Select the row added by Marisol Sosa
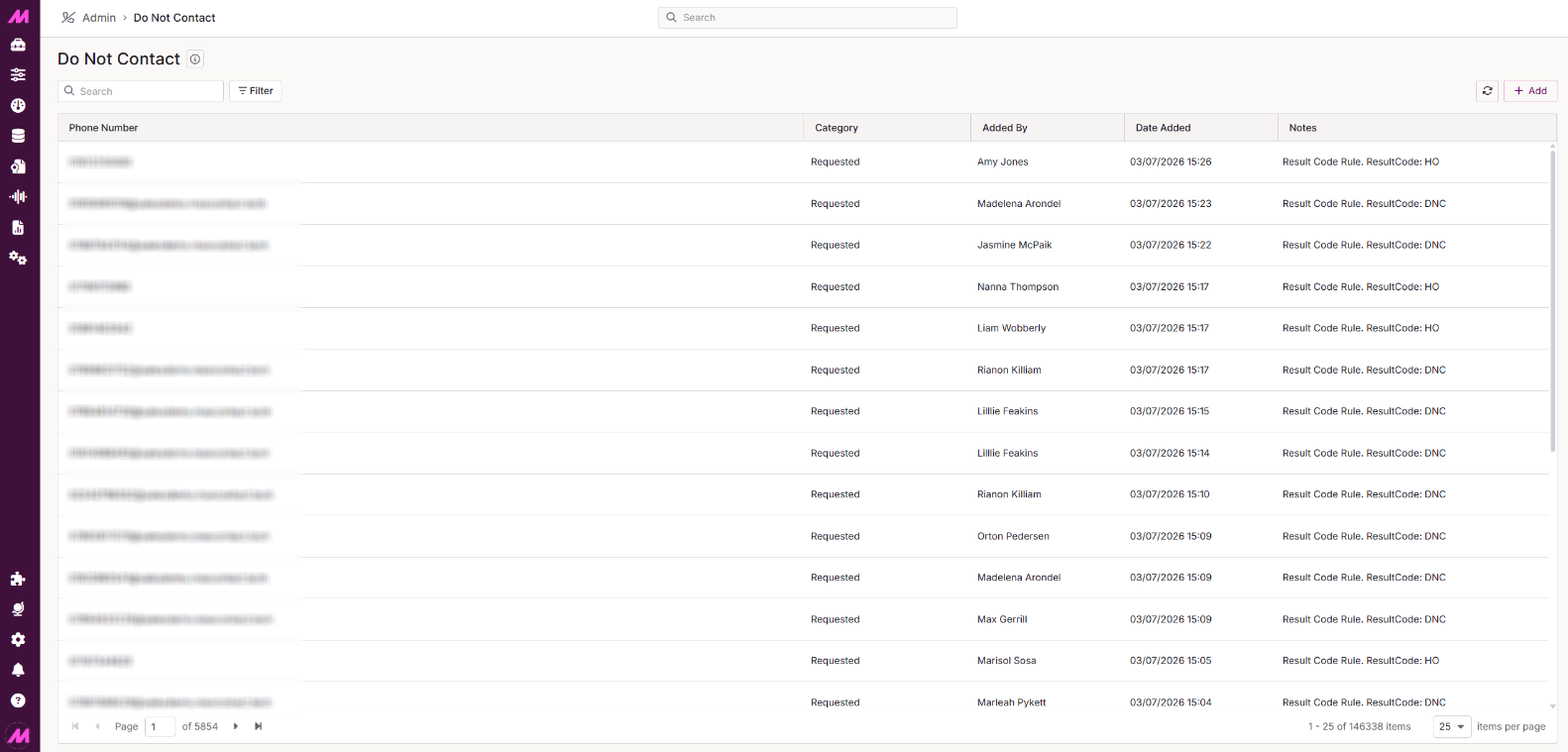Viewport: 1568px width, 752px height. tap(803, 661)
